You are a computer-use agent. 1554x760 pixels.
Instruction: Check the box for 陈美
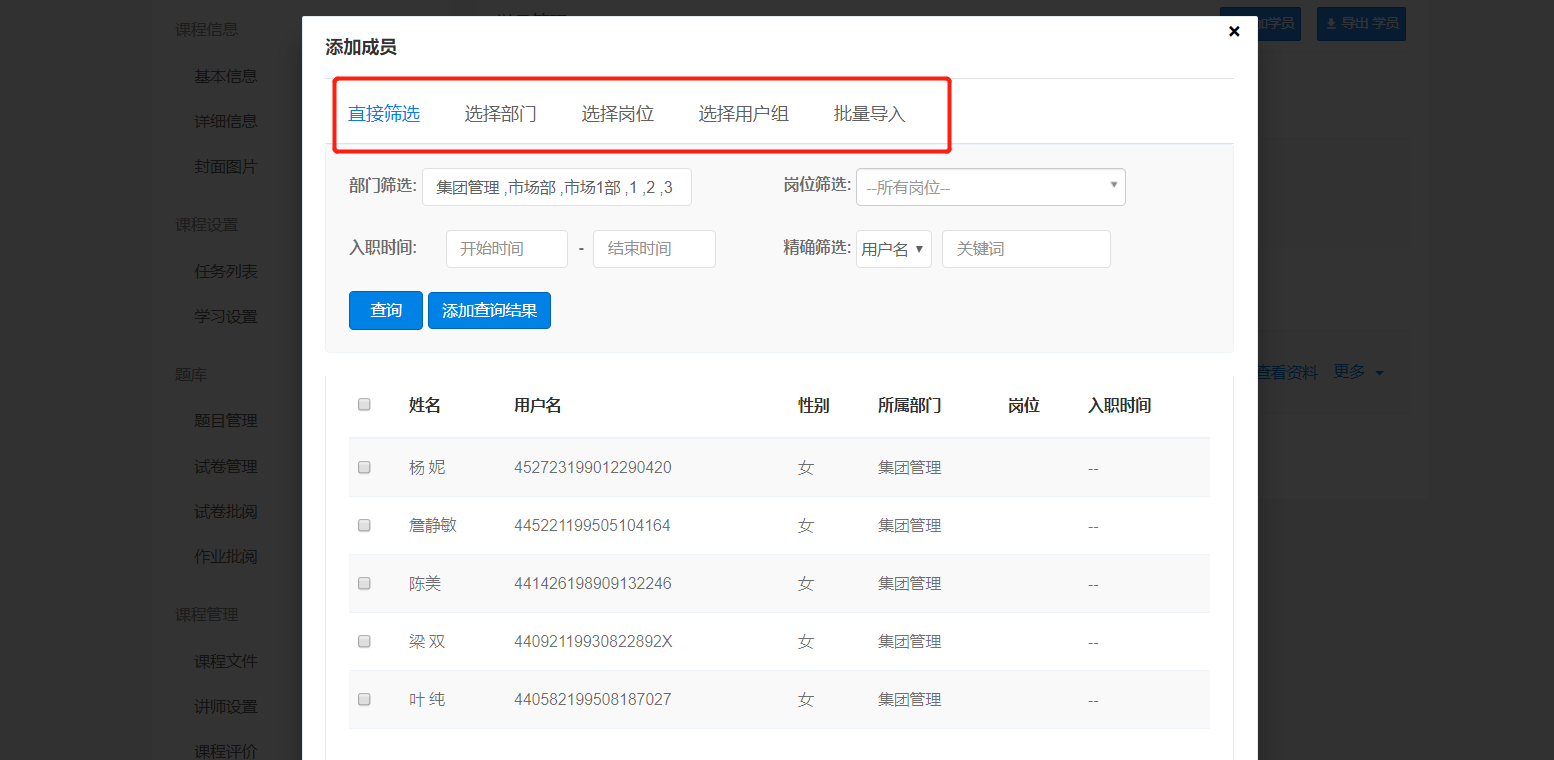tap(364, 583)
